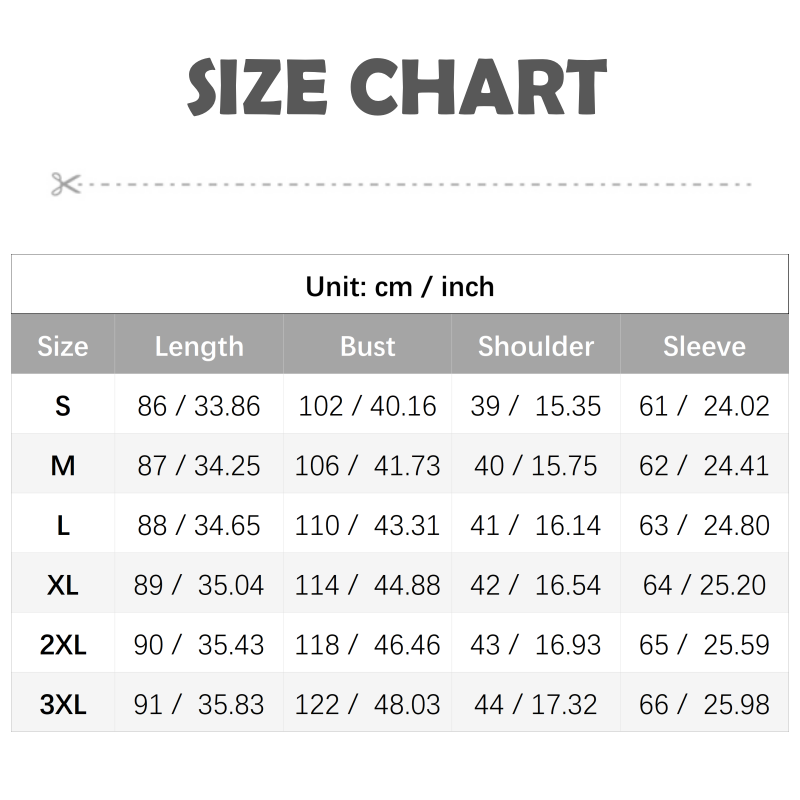Select the Size column header

(x=63, y=346)
